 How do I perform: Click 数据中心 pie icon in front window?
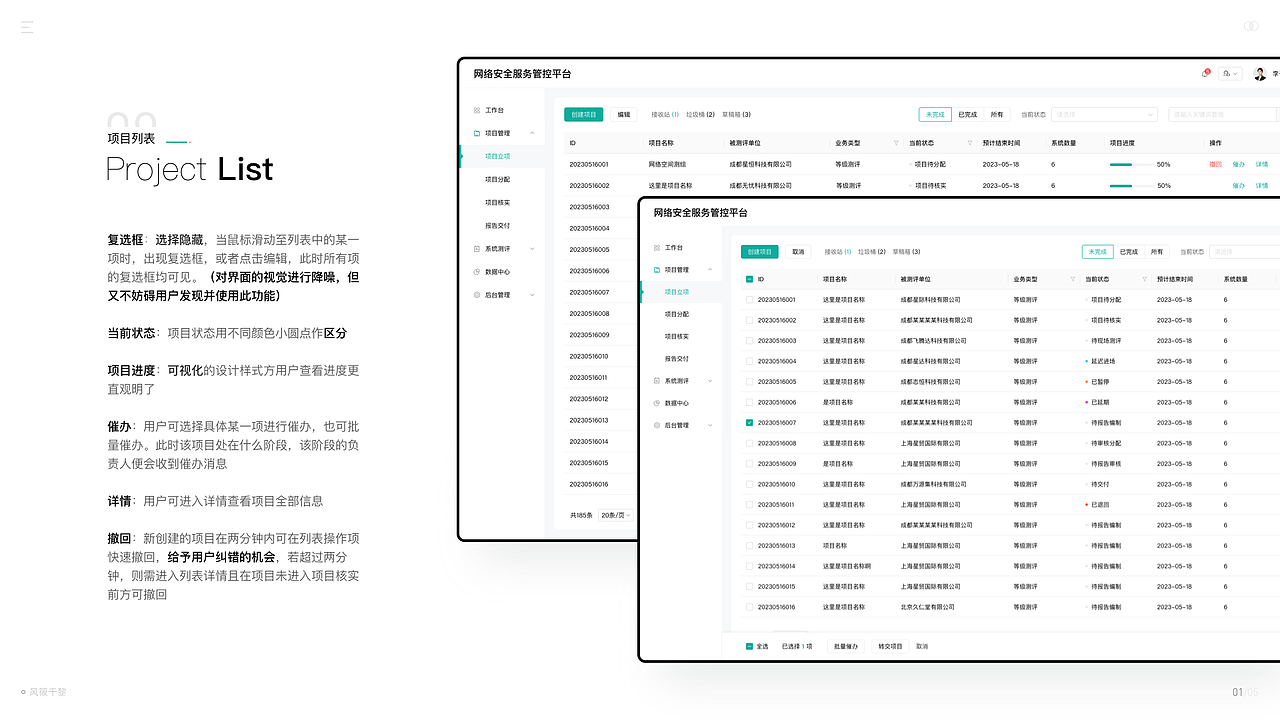tap(656, 403)
